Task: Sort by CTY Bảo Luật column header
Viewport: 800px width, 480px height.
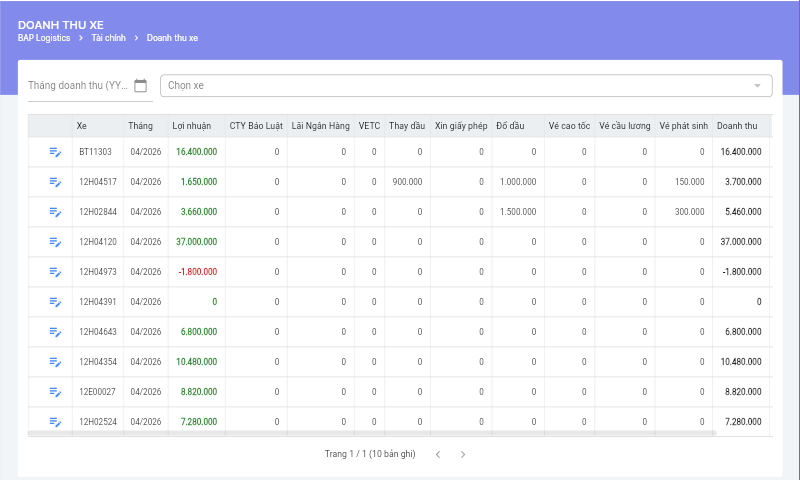Action: 256,126
